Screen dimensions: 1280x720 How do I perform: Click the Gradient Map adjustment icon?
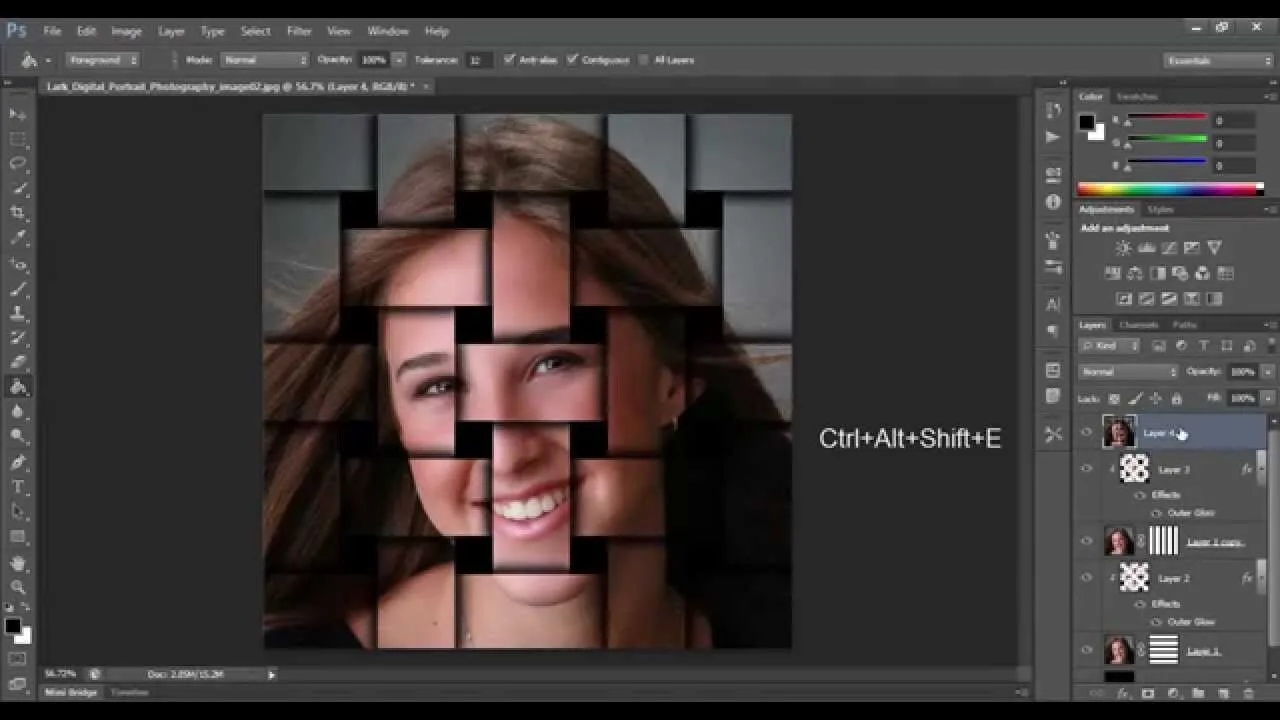(x=1214, y=299)
